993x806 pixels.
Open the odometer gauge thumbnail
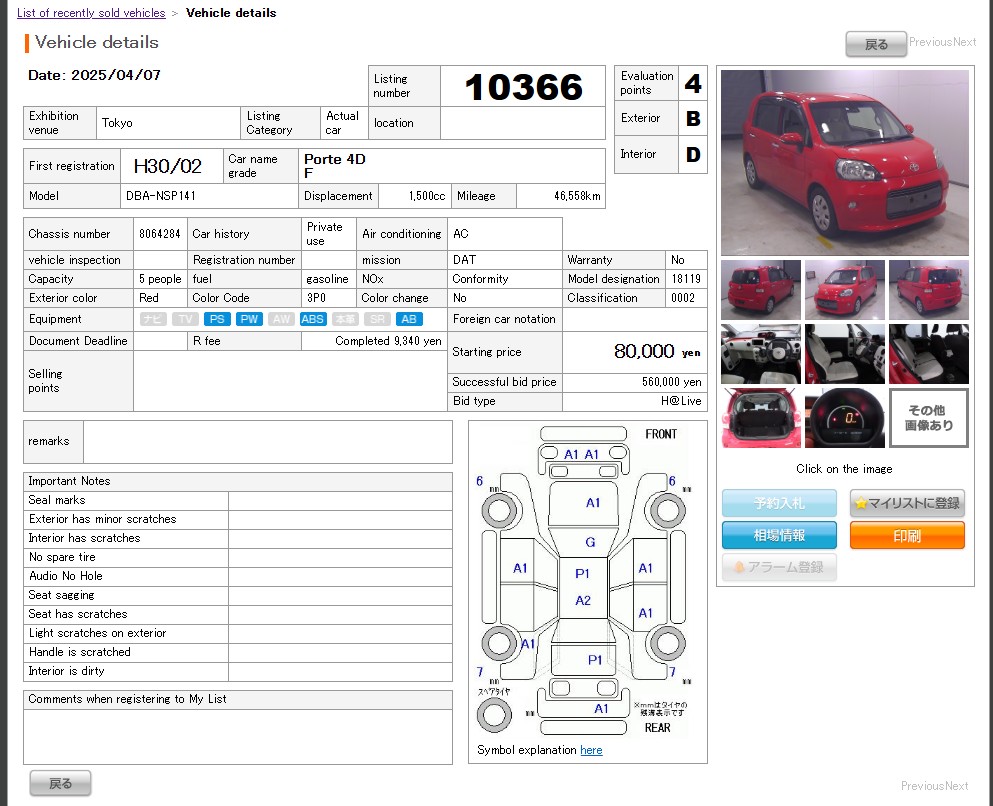844,418
